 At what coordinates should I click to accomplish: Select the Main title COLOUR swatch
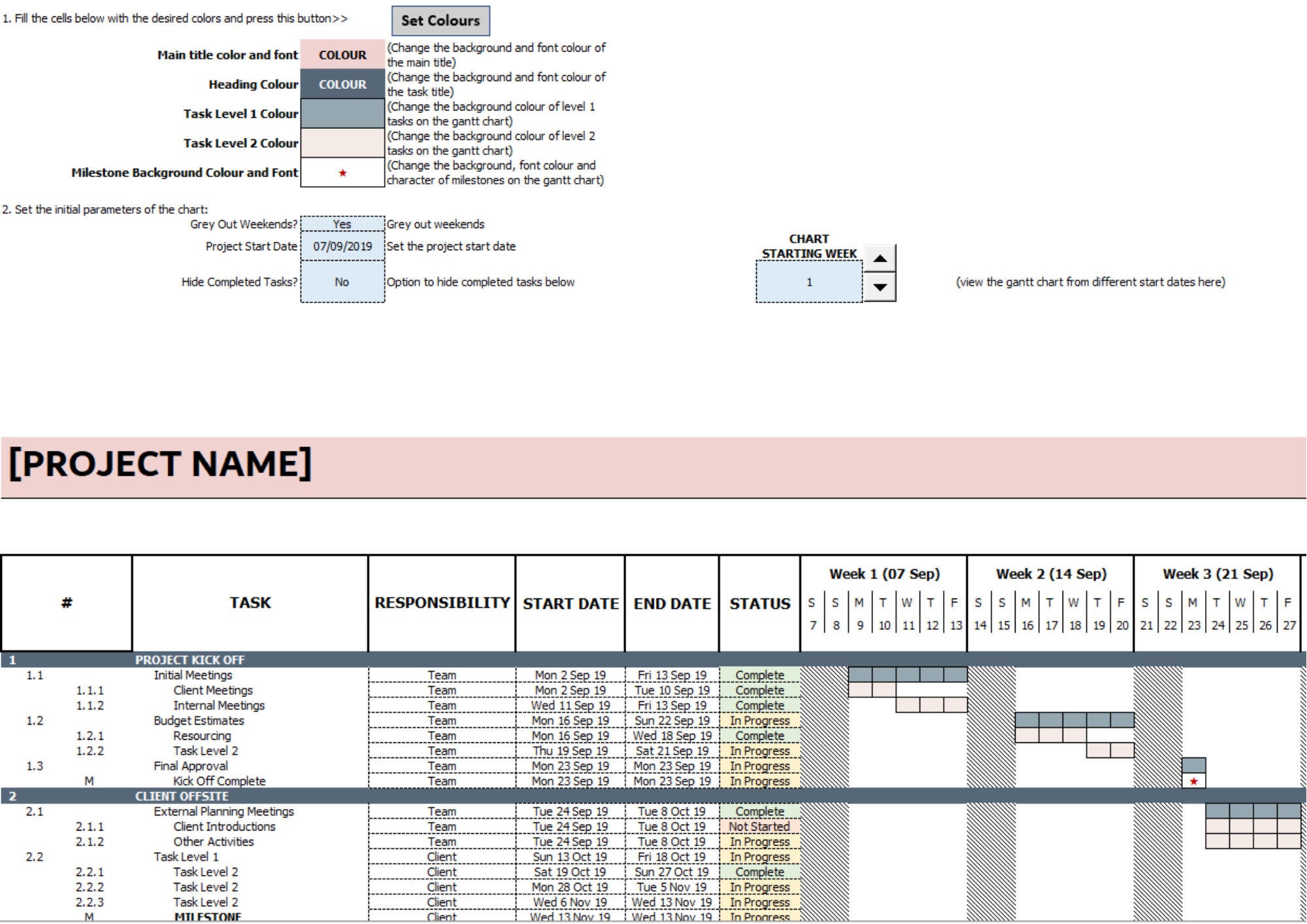342,55
